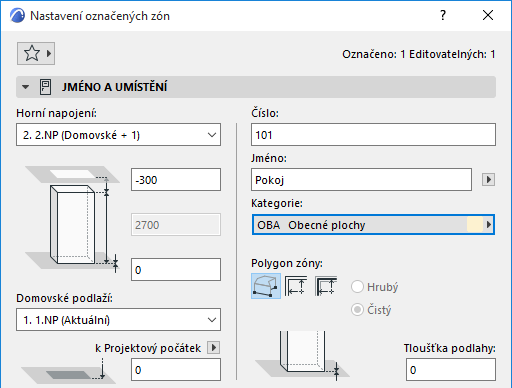
Task: Click the help question mark button
Action: [443, 15]
